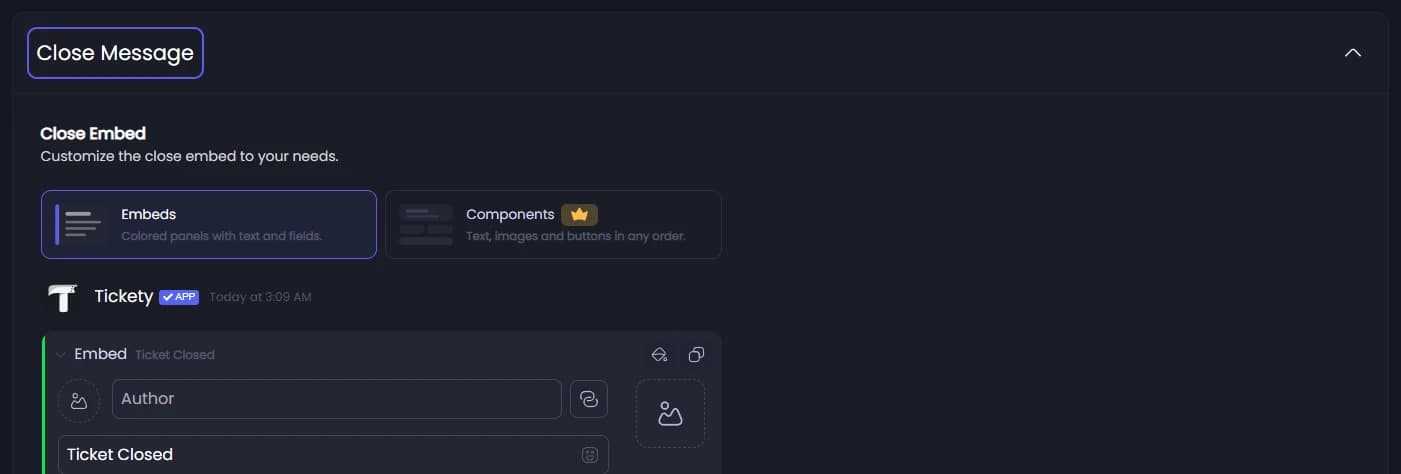This screenshot has width=1401, height=474.
Task: Click the Tickety bot username
Action: [x=124, y=296]
